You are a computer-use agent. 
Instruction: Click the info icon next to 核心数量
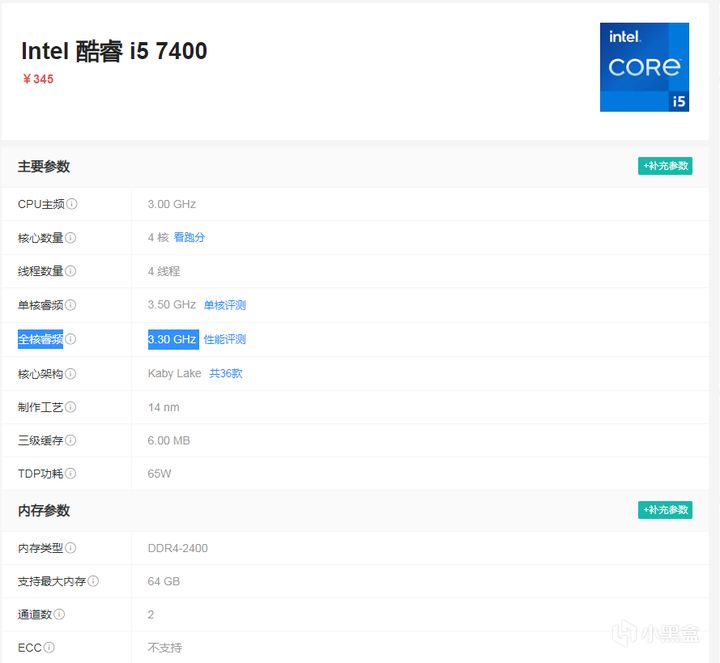pos(70,237)
